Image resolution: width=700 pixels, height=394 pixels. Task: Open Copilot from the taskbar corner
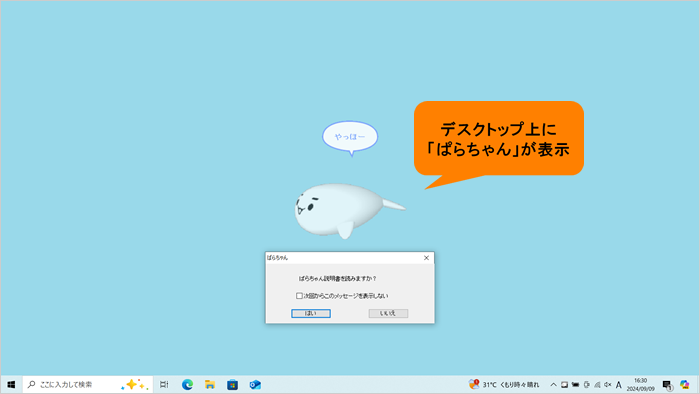point(685,384)
